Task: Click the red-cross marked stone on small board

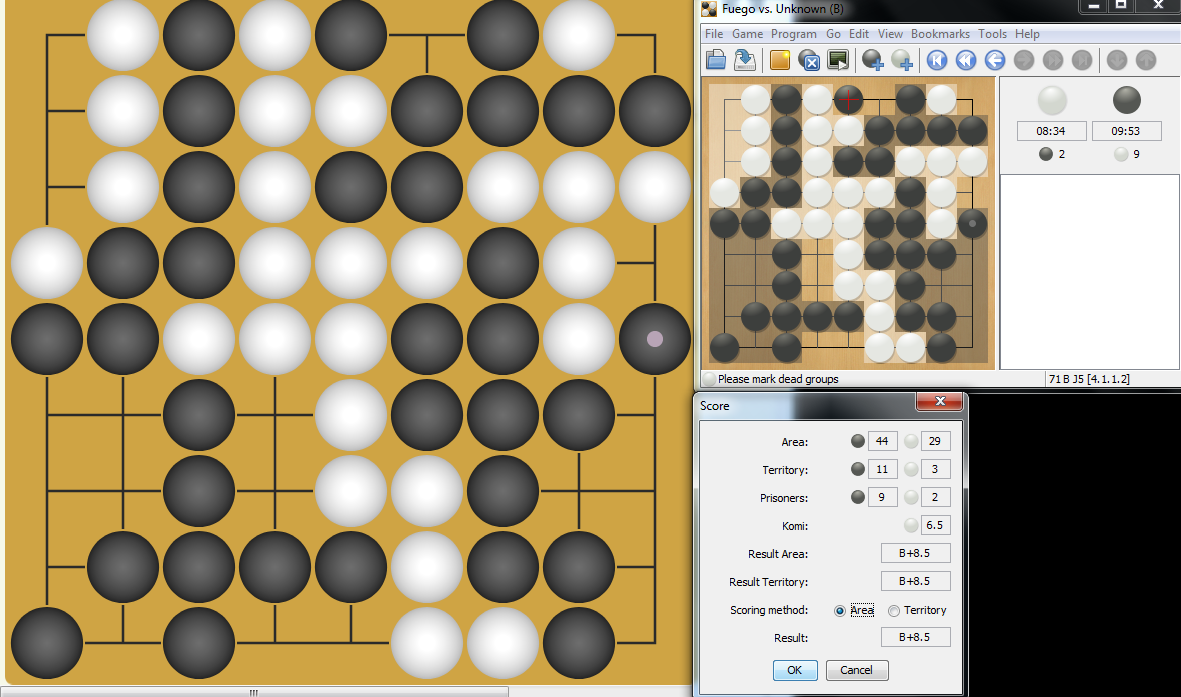Action: coord(848,99)
